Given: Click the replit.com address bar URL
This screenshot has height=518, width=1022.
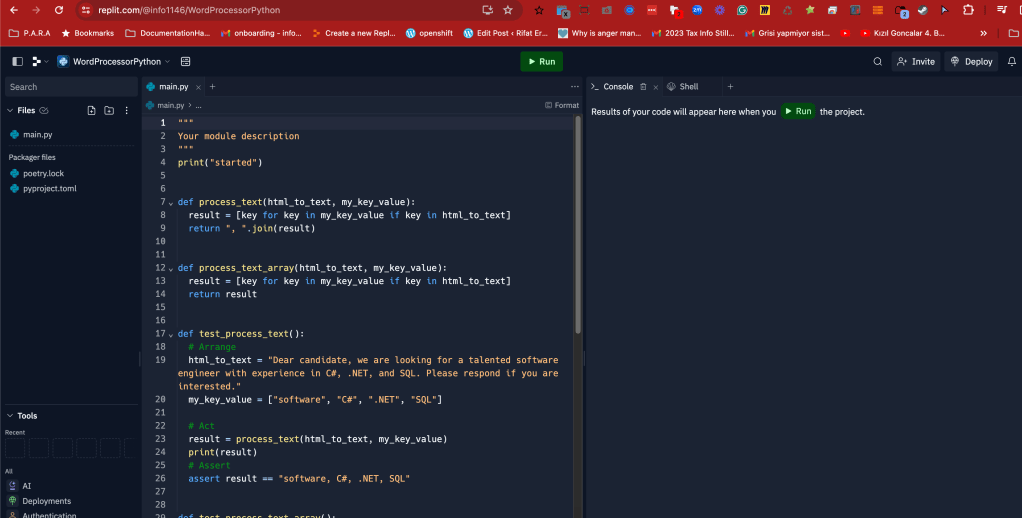Looking at the screenshot, I should [x=189, y=10].
